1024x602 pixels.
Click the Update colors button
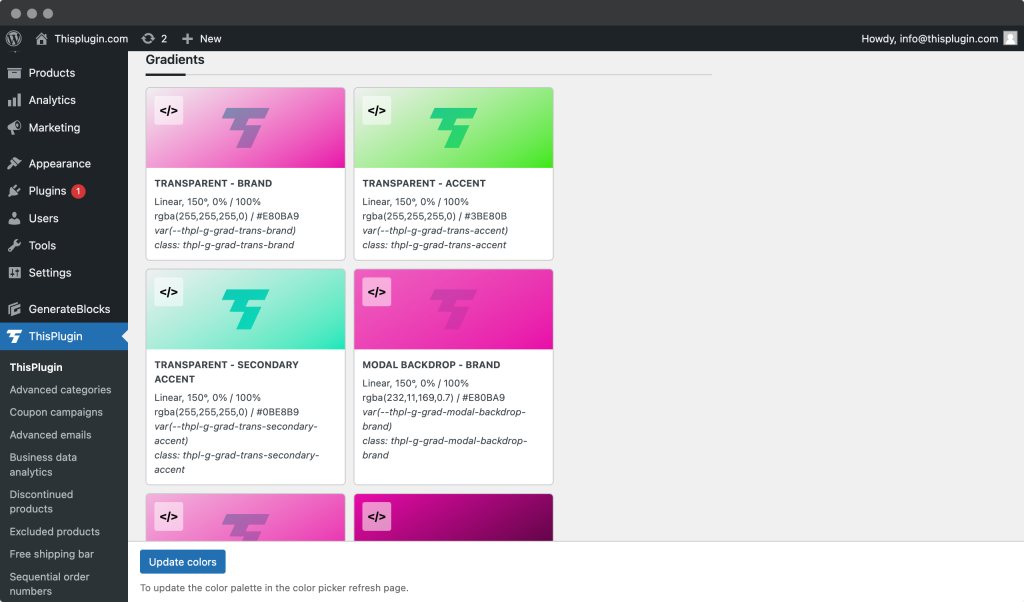pos(182,561)
